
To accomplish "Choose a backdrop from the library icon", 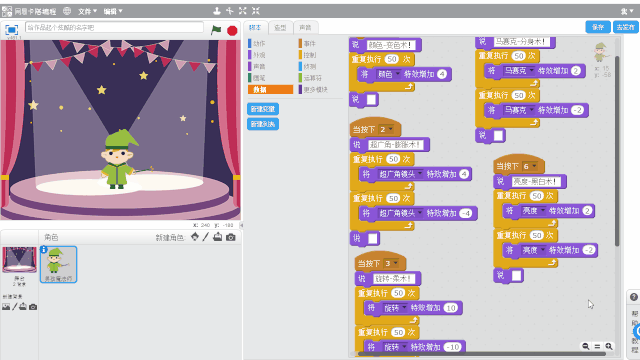I will coord(6,307).
